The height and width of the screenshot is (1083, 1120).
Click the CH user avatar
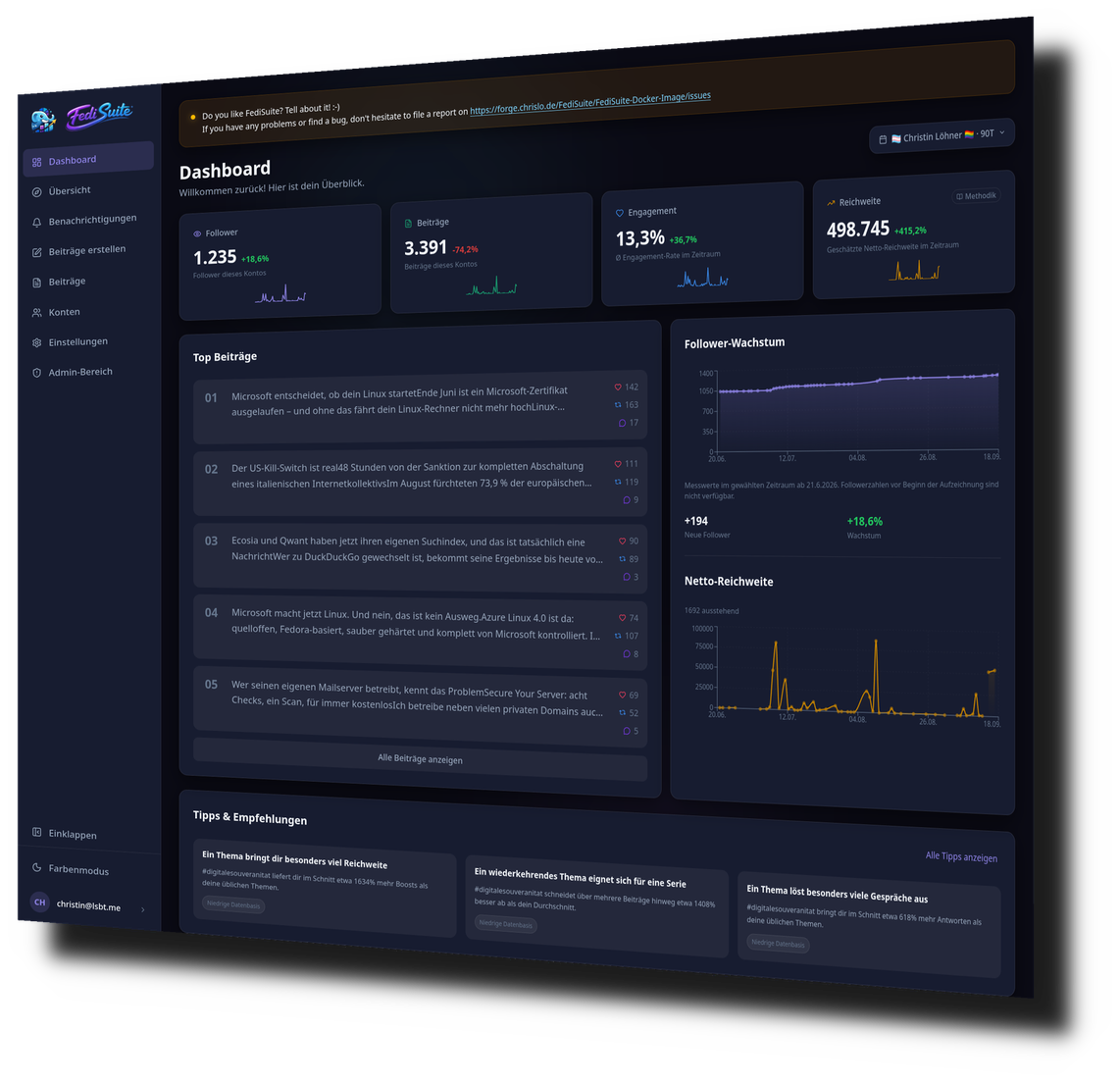(x=39, y=902)
